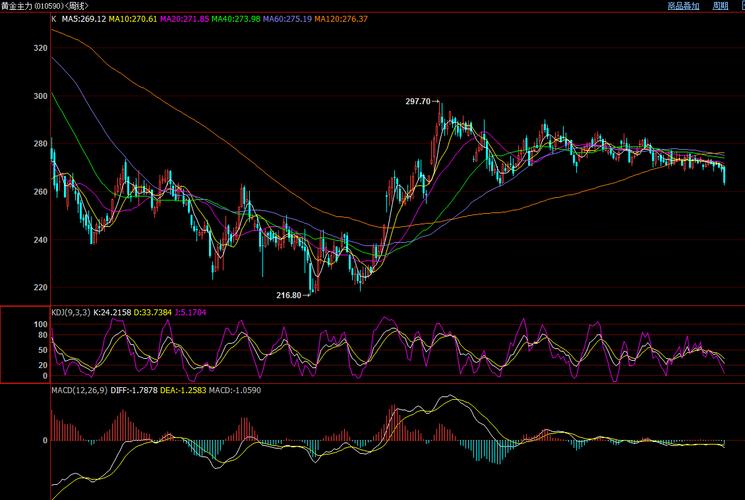The height and width of the screenshot is (500, 745).
Task: Select the MA60:275.19 indicator label
Action: tap(287, 19)
